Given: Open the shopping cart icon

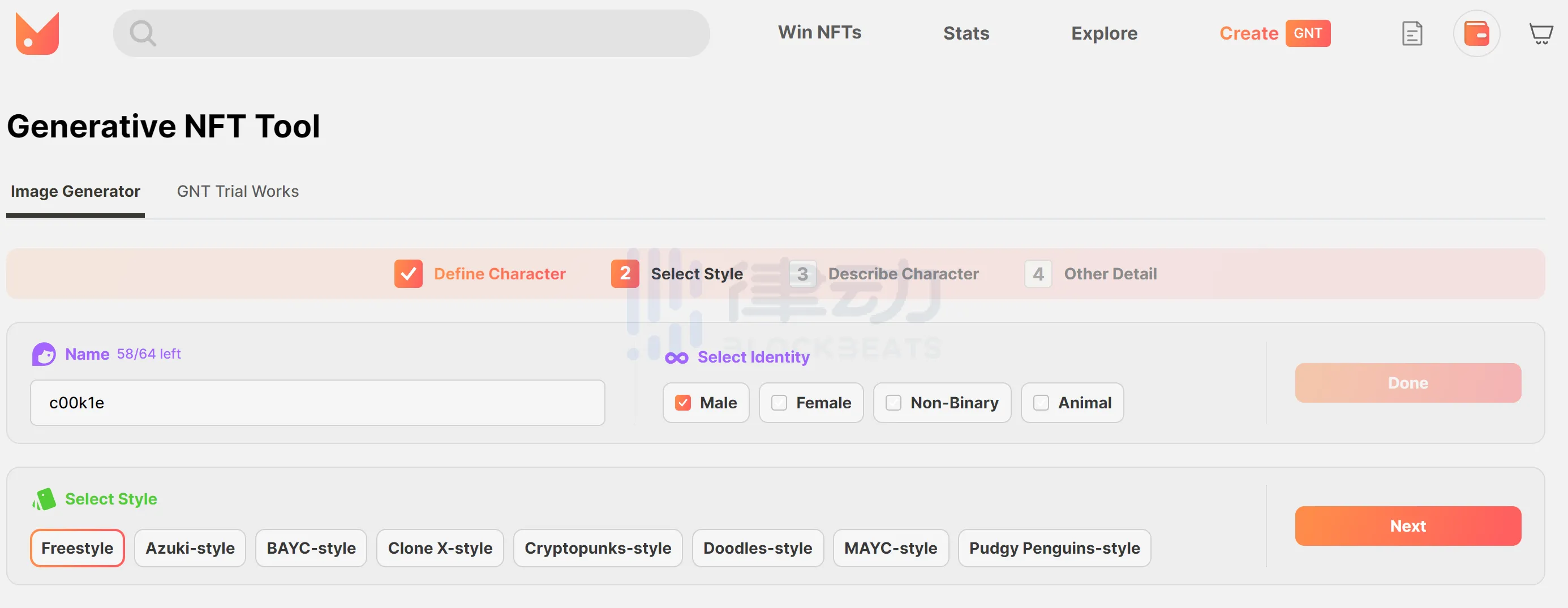Looking at the screenshot, I should pyautogui.click(x=1541, y=33).
